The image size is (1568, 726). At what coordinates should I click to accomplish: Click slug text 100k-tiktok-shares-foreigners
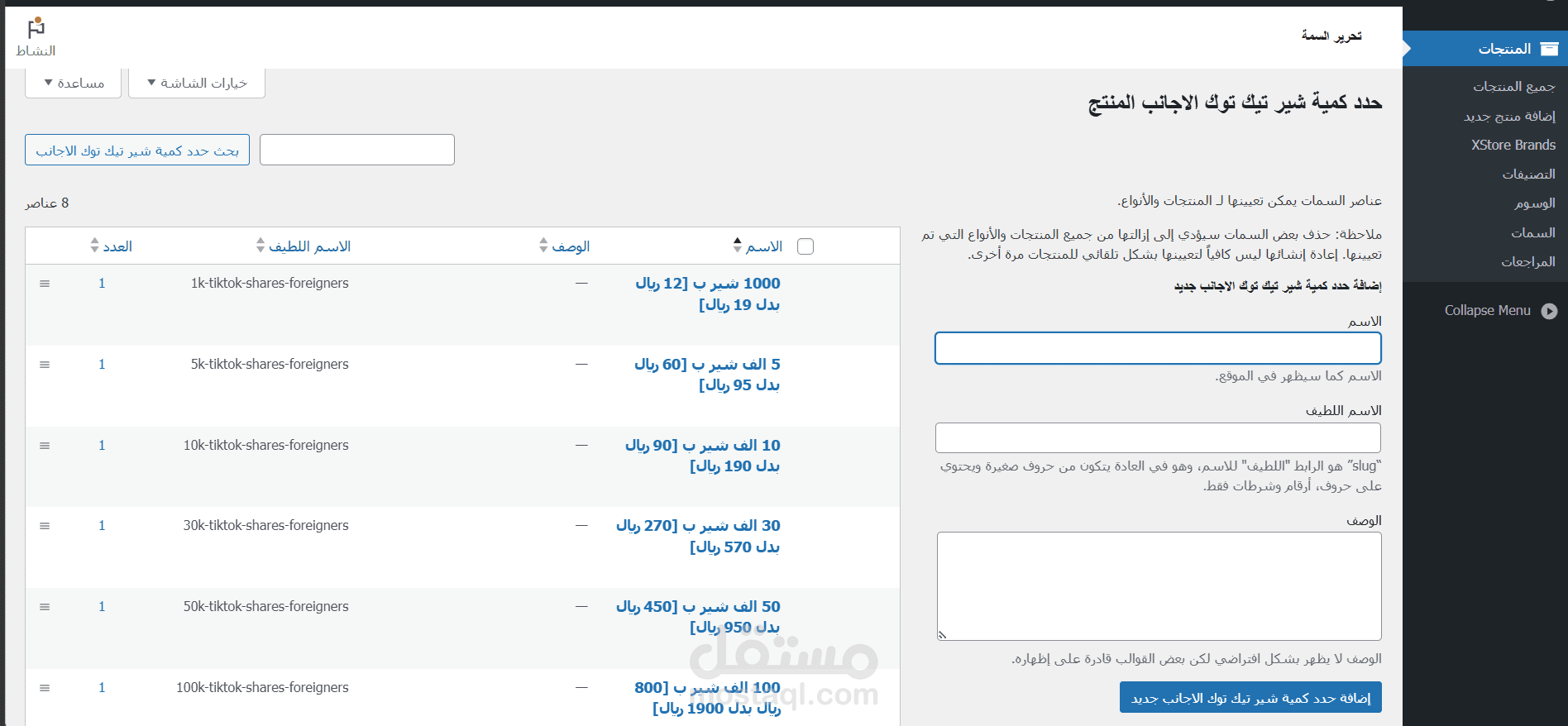(262, 688)
